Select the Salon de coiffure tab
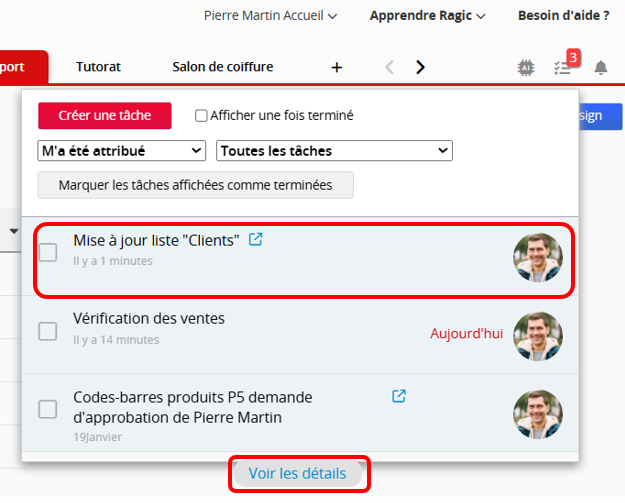625x503 pixels. coord(222,67)
